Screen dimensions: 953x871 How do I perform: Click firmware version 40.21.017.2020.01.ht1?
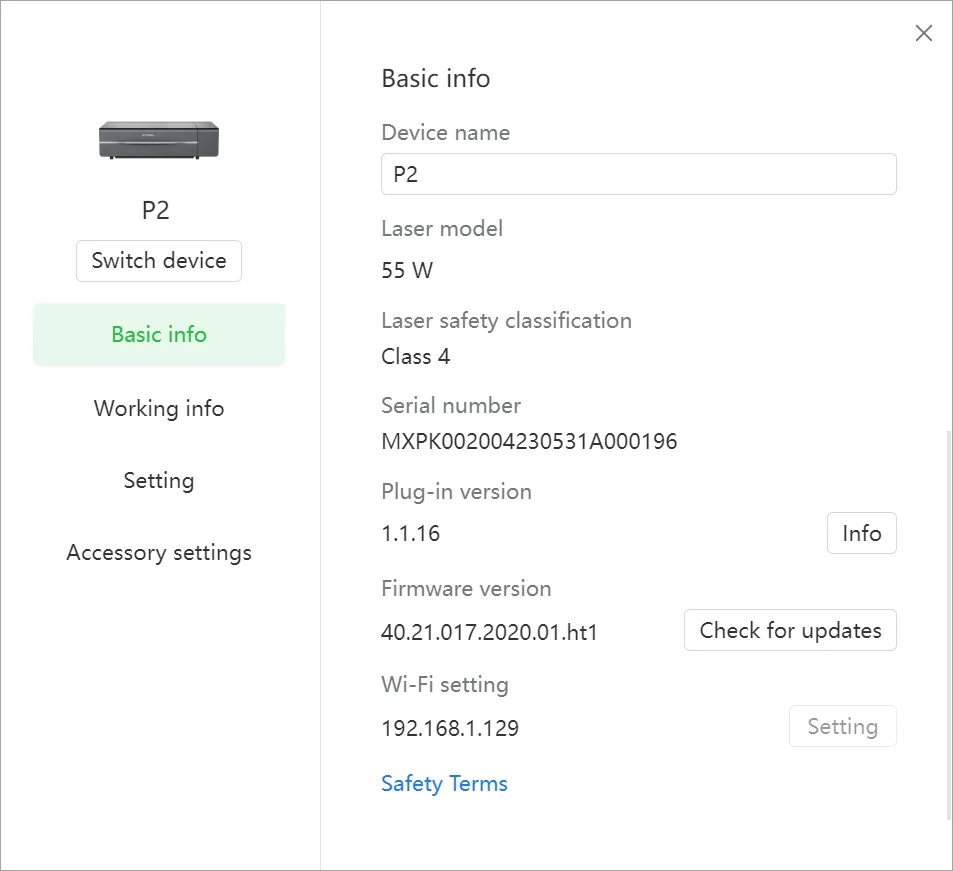[489, 632]
